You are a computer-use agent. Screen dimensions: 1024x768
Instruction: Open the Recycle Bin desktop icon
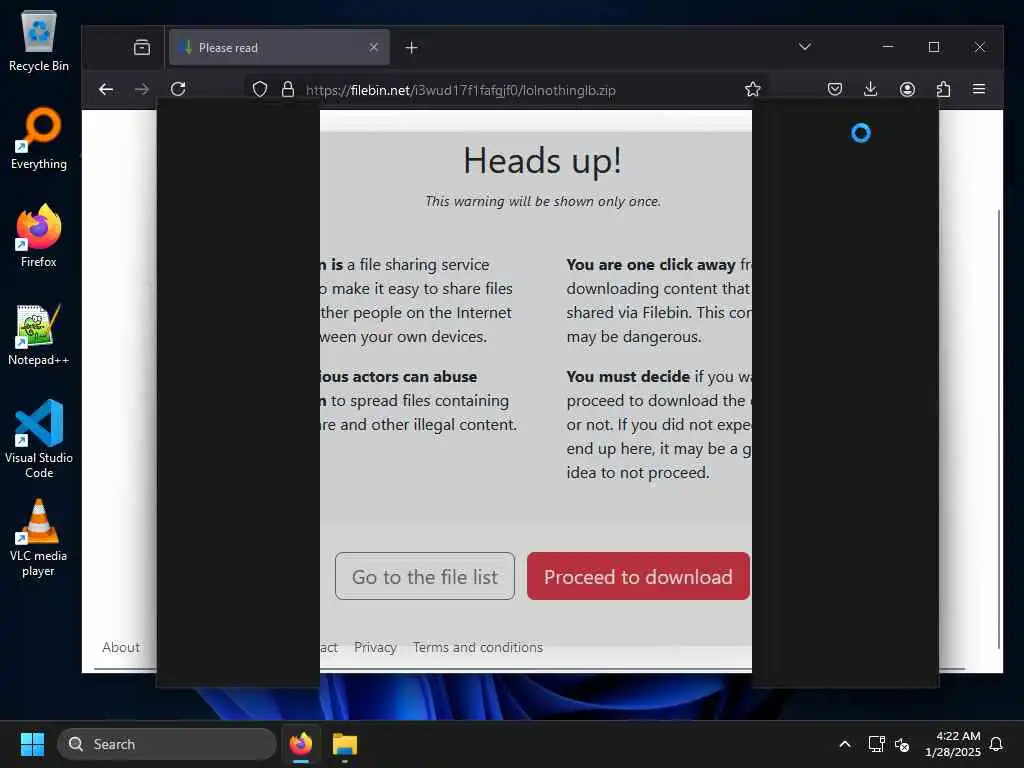coord(39,40)
